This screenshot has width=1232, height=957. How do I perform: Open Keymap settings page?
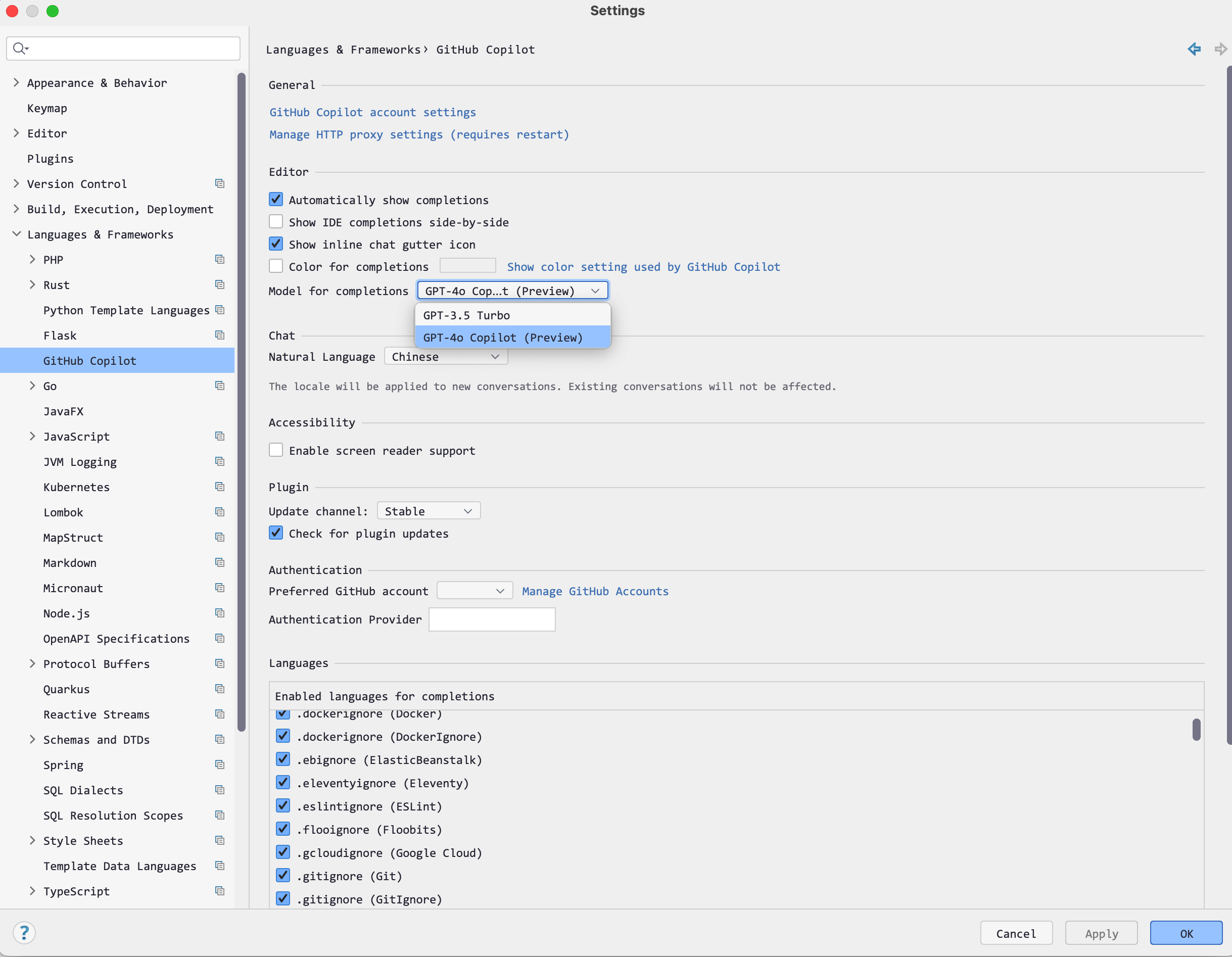(x=48, y=108)
